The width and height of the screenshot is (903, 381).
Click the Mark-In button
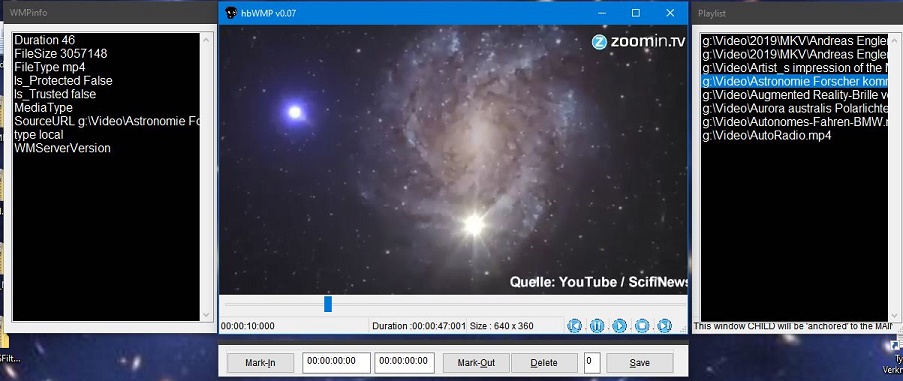pos(260,363)
